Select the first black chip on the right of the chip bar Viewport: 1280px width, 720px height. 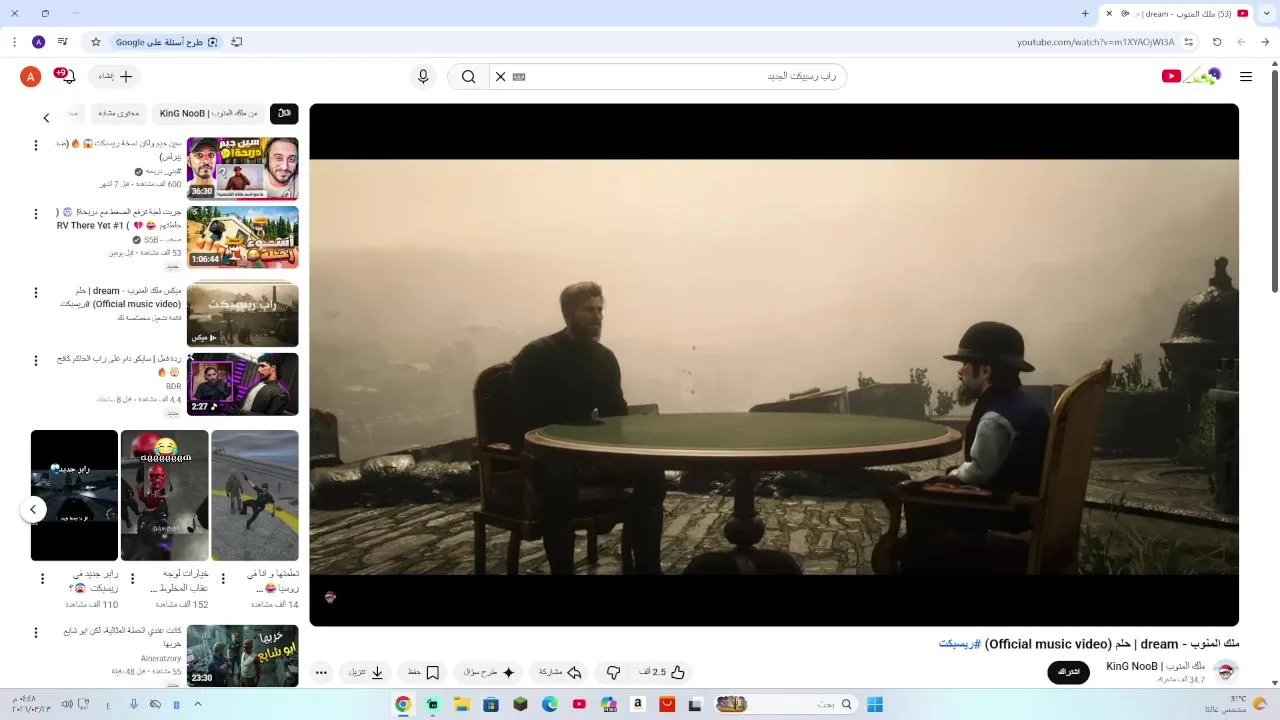(284, 114)
